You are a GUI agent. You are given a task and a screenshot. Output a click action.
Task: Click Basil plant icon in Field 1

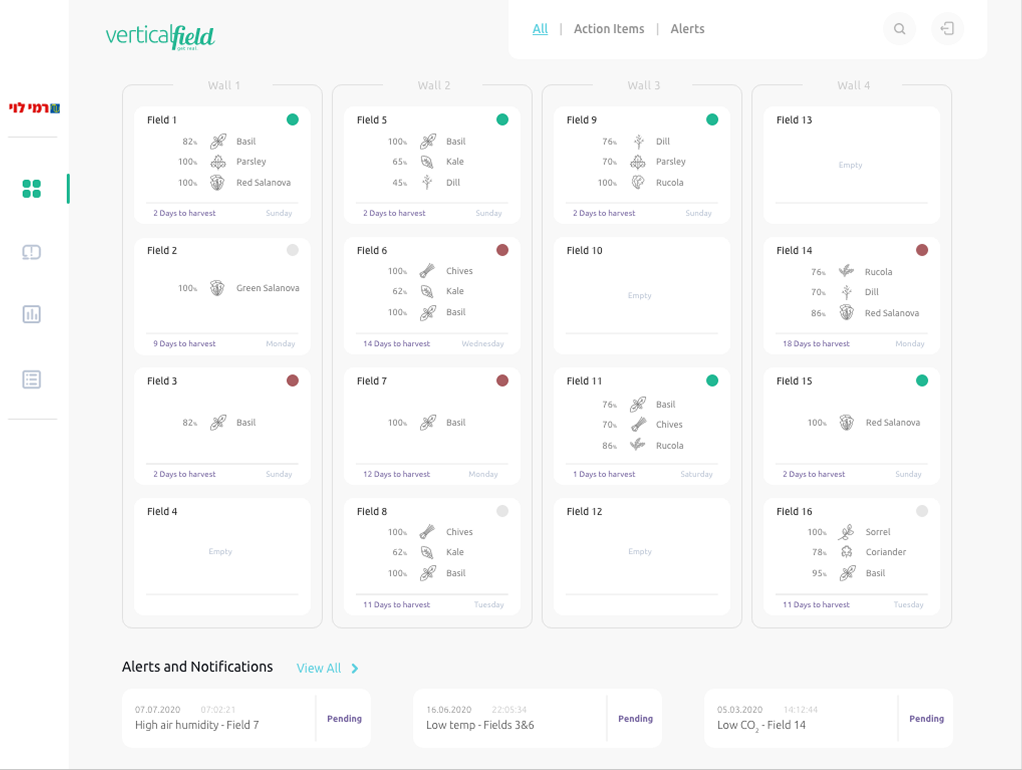(218, 141)
